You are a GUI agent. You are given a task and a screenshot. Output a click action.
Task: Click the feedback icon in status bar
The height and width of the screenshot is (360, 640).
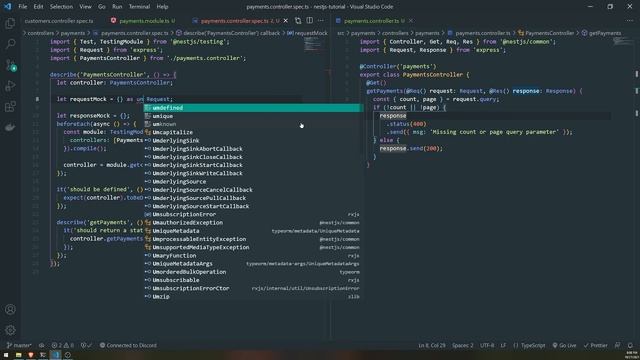(618, 345)
